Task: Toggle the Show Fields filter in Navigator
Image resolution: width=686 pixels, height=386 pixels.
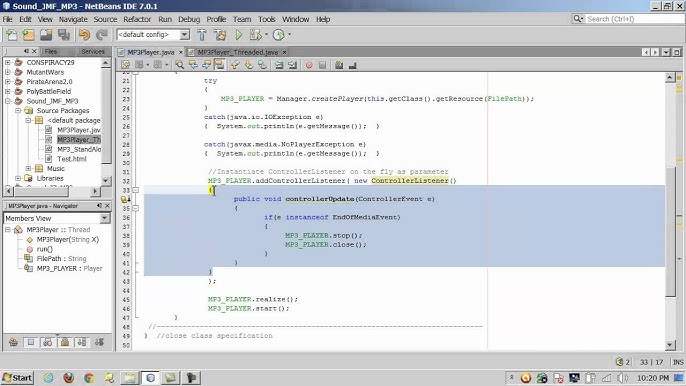Action: point(31,342)
